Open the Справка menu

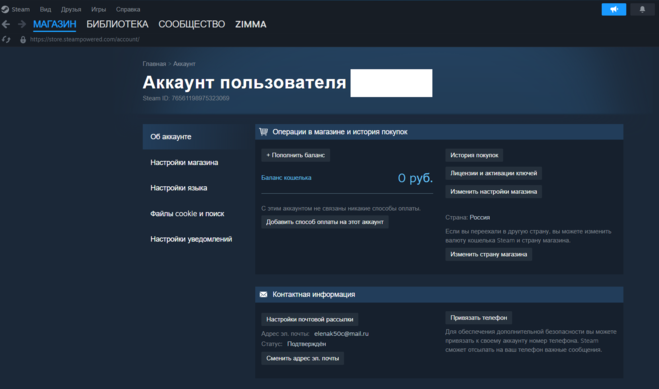[x=128, y=9]
